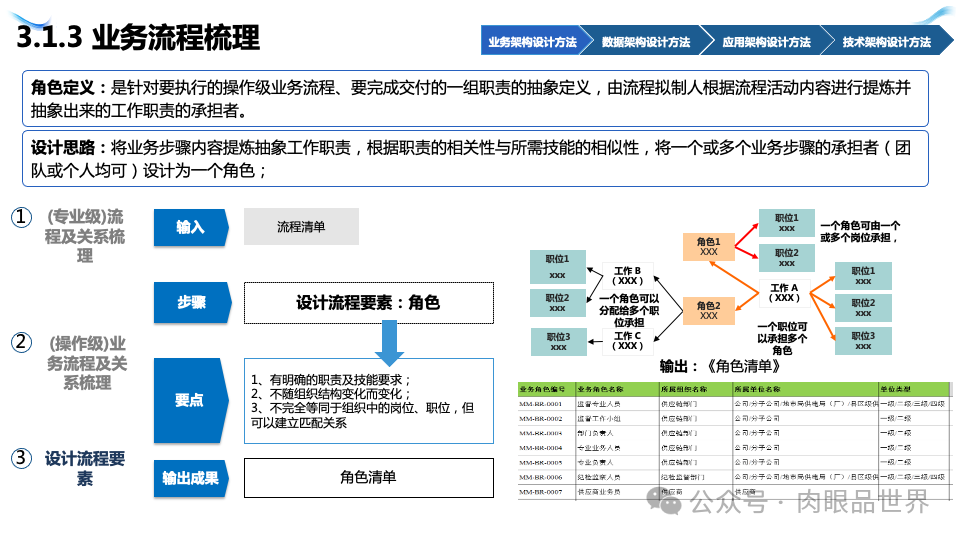Screen dimensions: 960x540
Task: Click the 职位2 box linked by red arrow to 角色1
Action: click(x=787, y=258)
